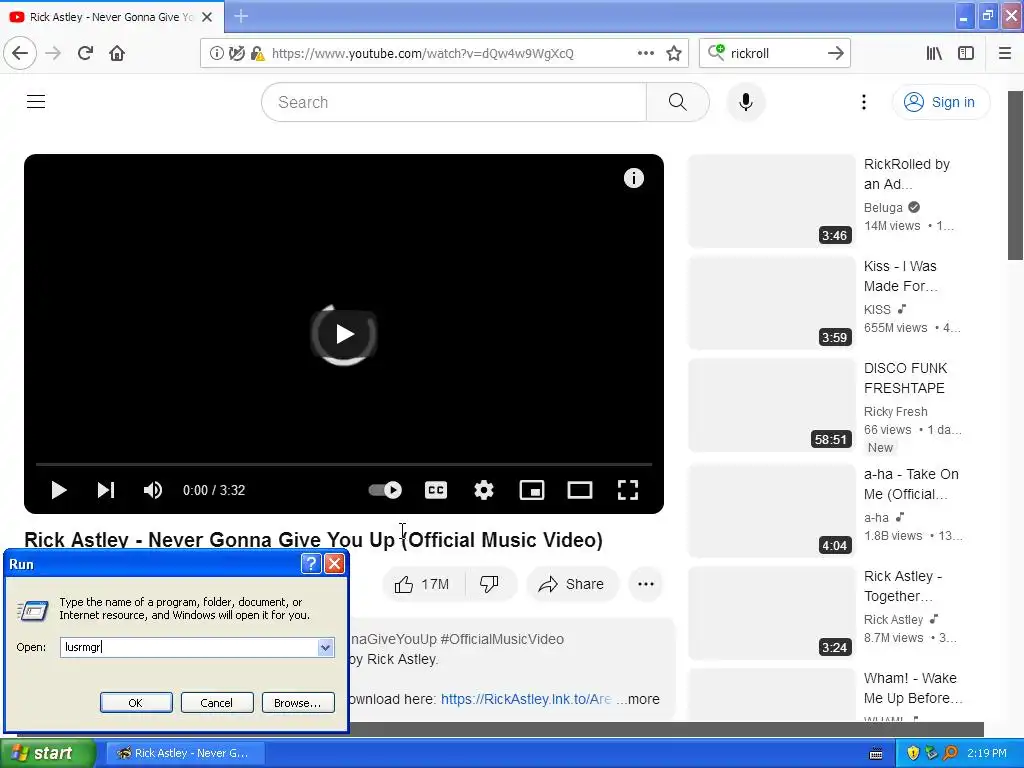Play the video with the center play button
Screen dimensions: 1024x768
[x=344, y=334]
